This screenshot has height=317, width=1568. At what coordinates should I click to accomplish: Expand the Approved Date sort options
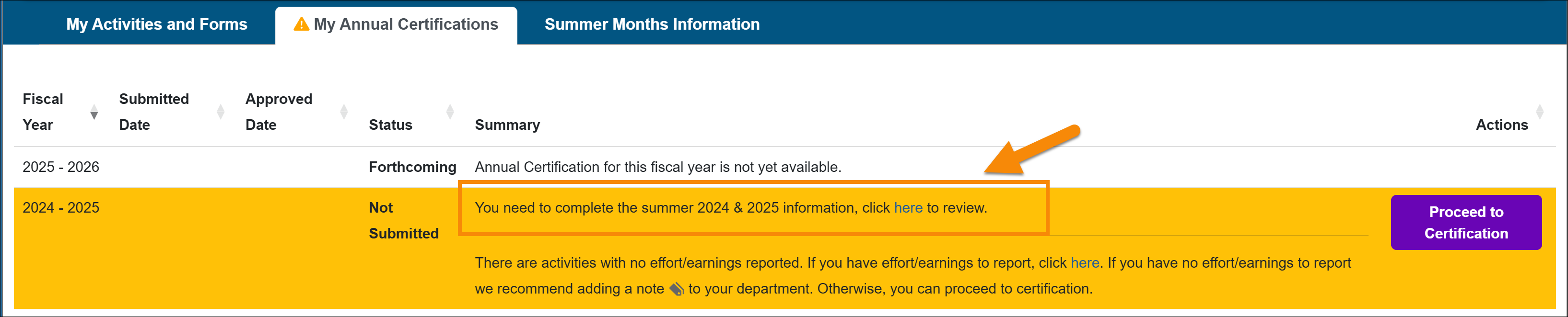pos(344,112)
